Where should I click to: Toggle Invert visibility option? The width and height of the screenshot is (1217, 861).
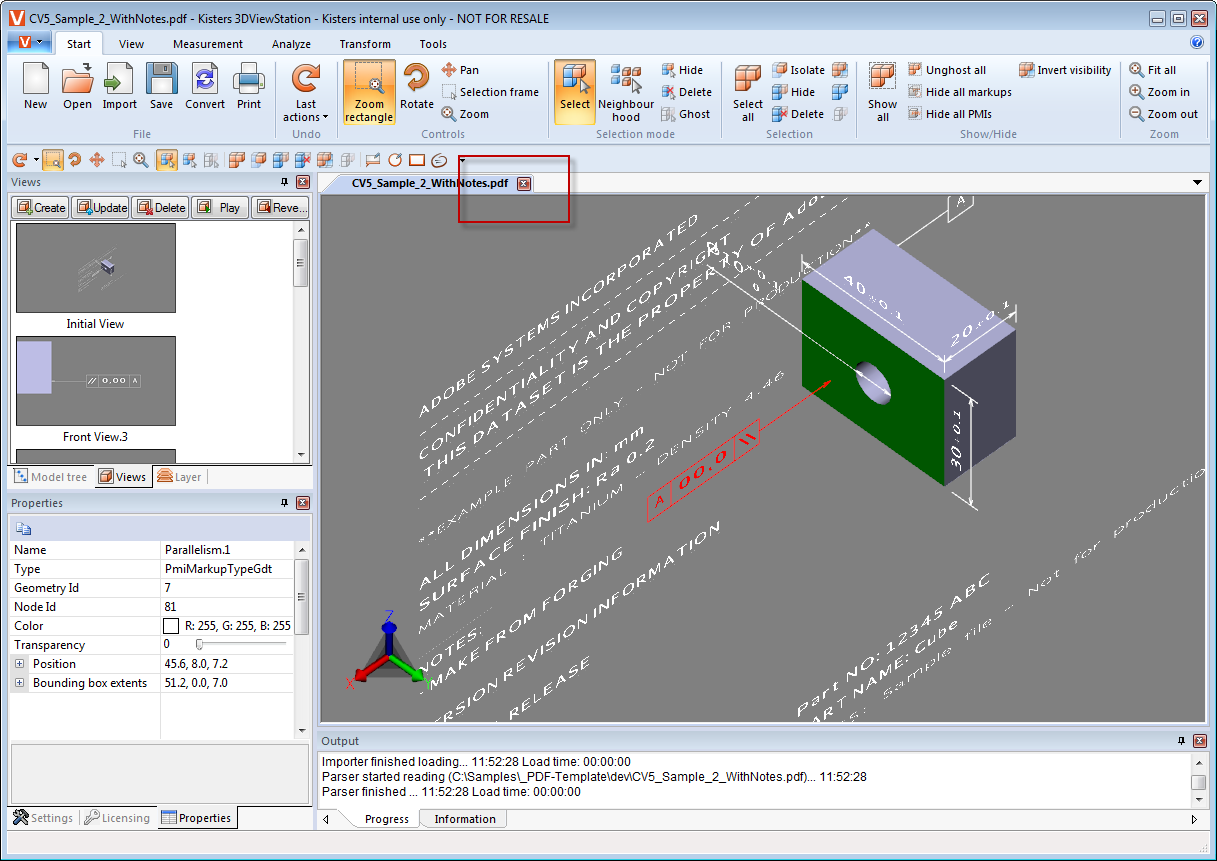[x=1065, y=70]
